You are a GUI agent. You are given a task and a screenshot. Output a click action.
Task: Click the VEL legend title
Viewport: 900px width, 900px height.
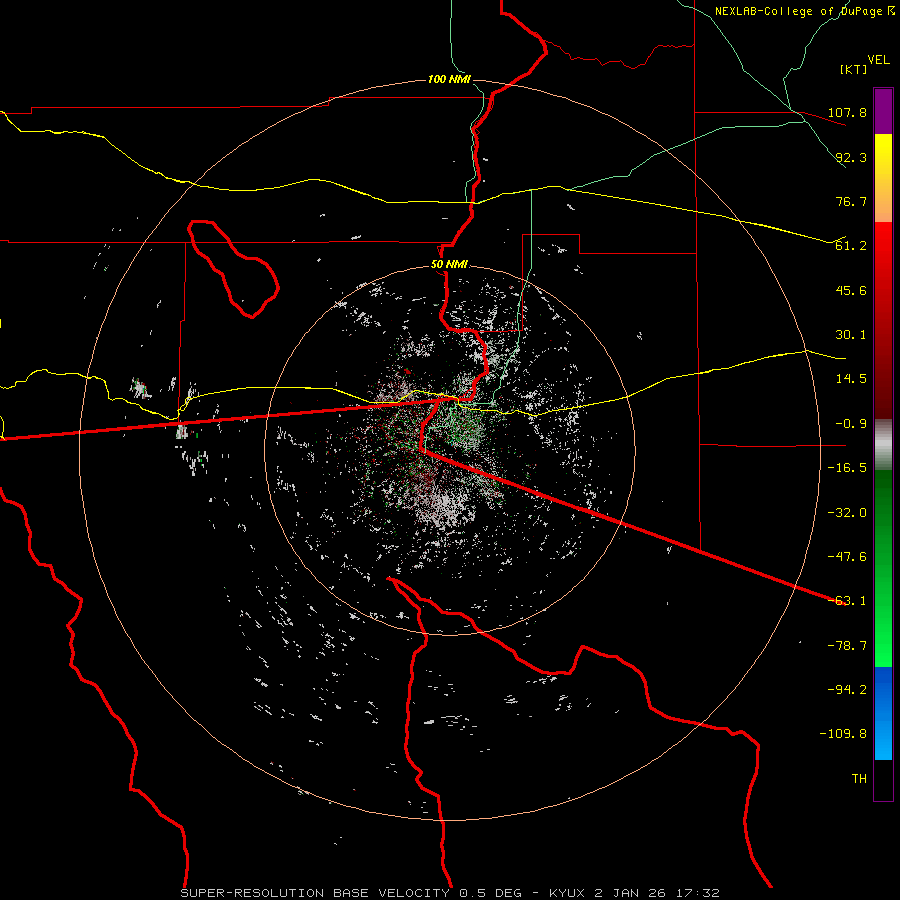point(878,59)
